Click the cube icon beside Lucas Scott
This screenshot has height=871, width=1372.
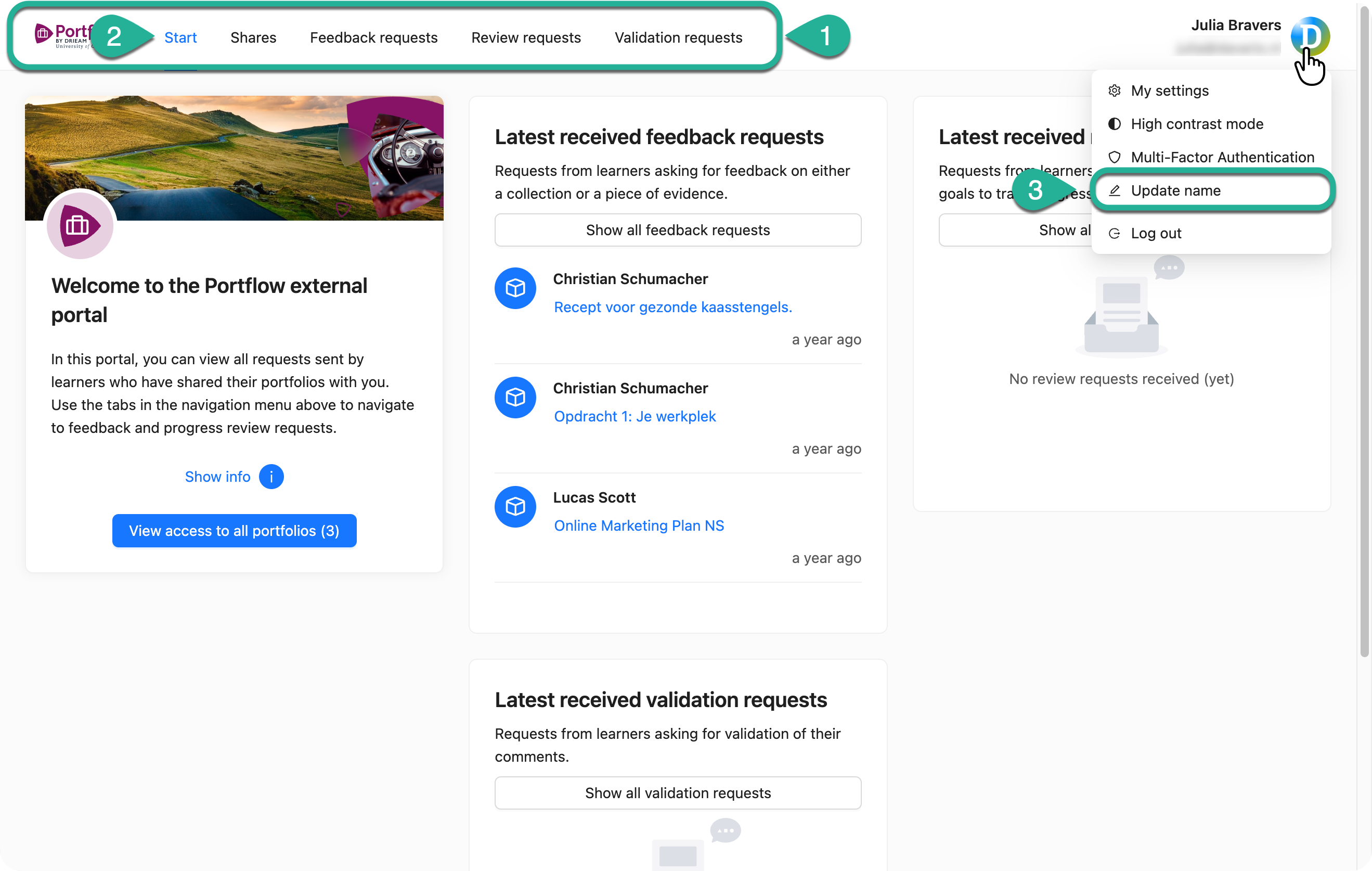[x=515, y=507]
